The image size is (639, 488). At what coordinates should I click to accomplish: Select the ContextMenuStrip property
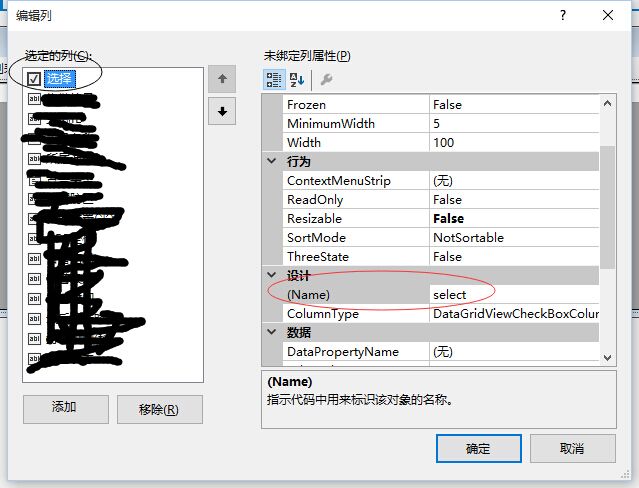coord(441,180)
